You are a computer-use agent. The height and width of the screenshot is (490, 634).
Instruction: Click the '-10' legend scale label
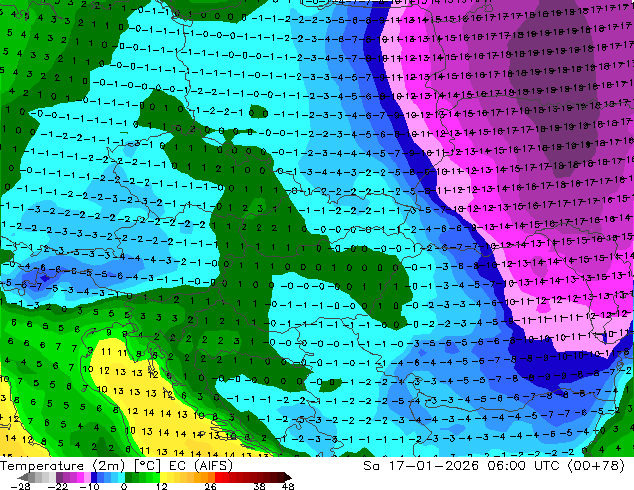[x=89, y=486]
